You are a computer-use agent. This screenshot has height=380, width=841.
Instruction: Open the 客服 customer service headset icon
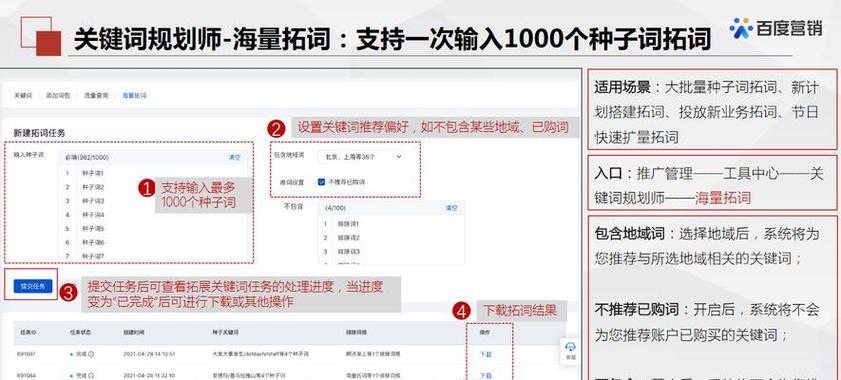tap(571, 350)
